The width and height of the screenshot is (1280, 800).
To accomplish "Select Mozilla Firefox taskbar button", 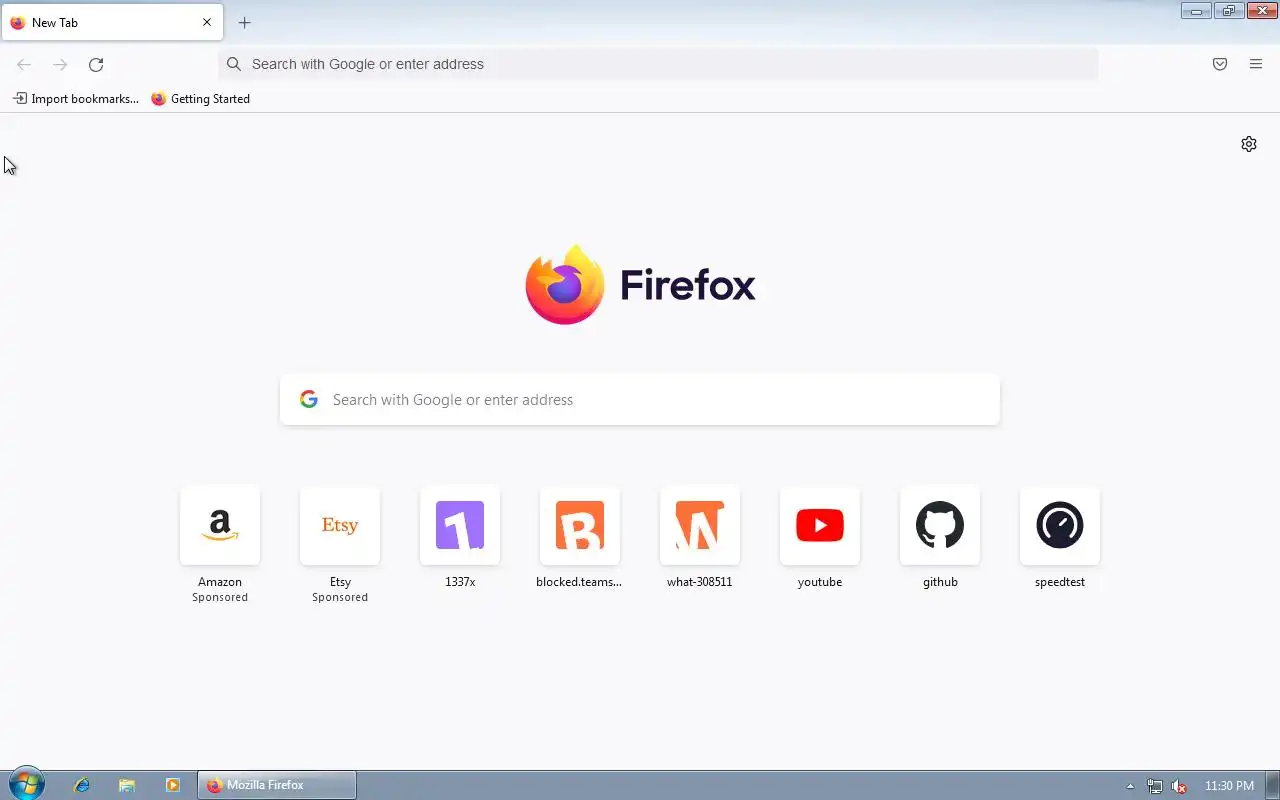I will pos(277,785).
